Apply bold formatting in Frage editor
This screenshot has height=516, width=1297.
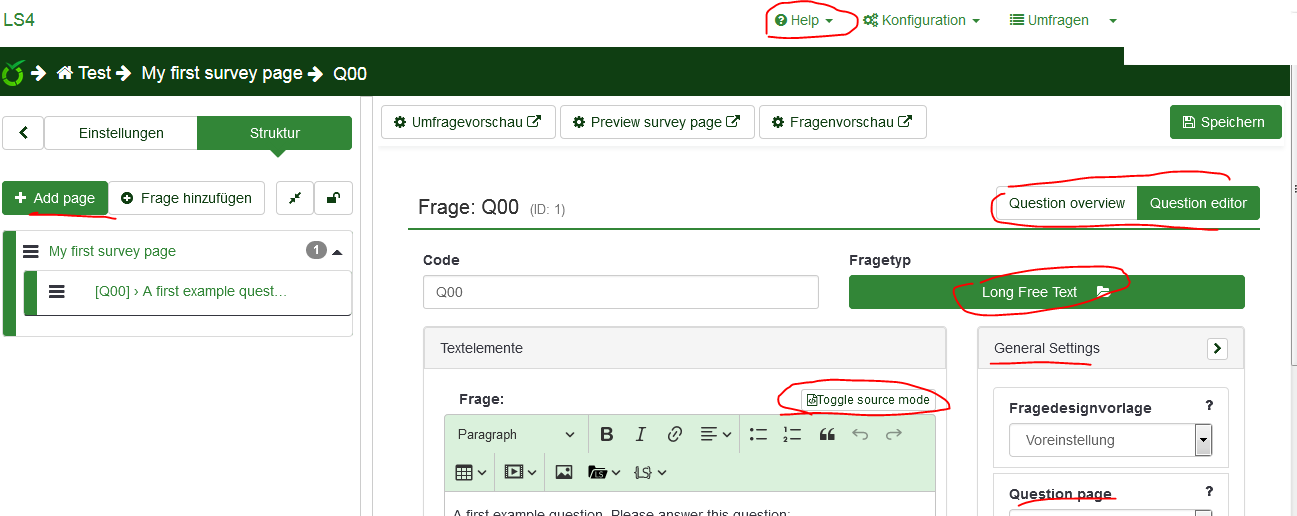606,434
